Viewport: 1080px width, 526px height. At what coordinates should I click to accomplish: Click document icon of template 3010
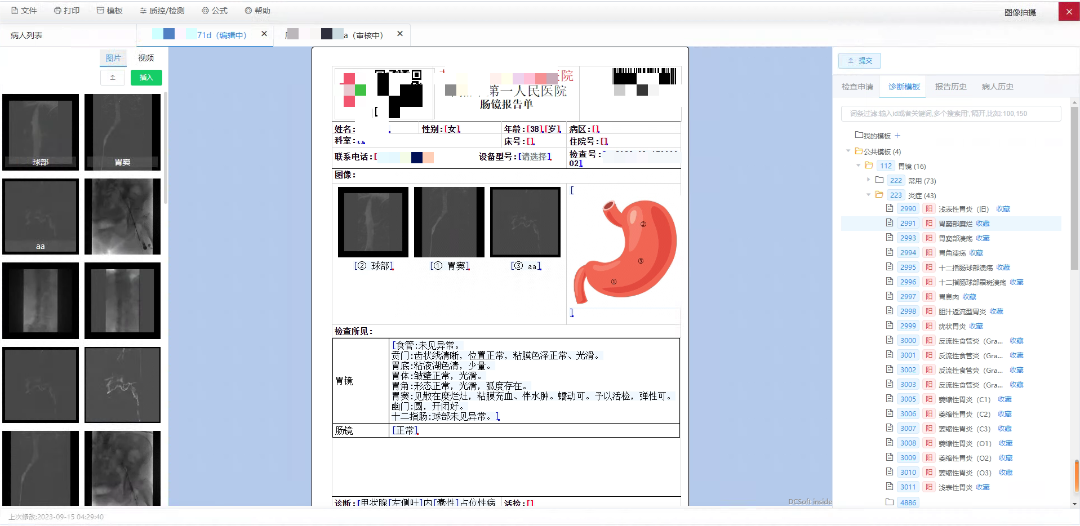(889, 472)
